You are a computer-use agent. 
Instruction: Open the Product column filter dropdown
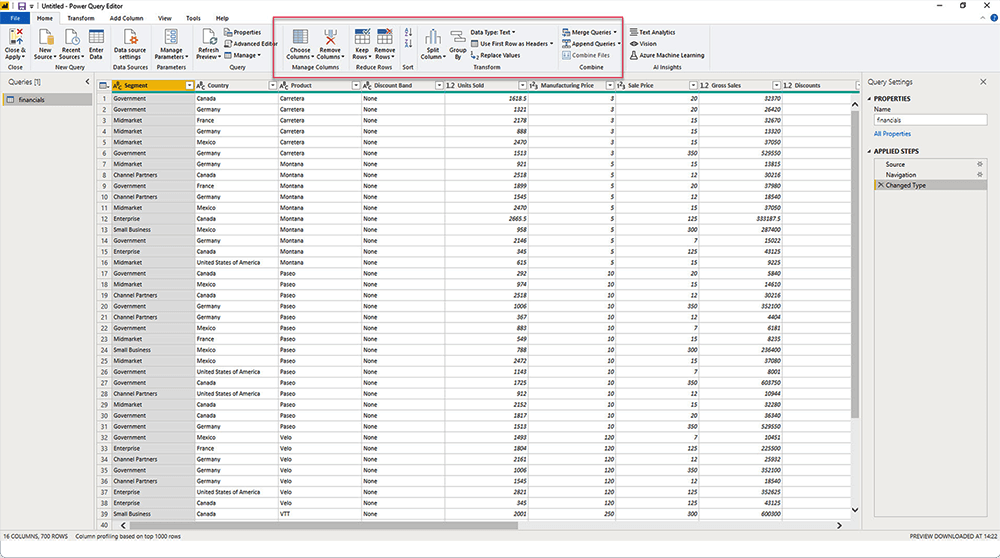coord(356,85)
